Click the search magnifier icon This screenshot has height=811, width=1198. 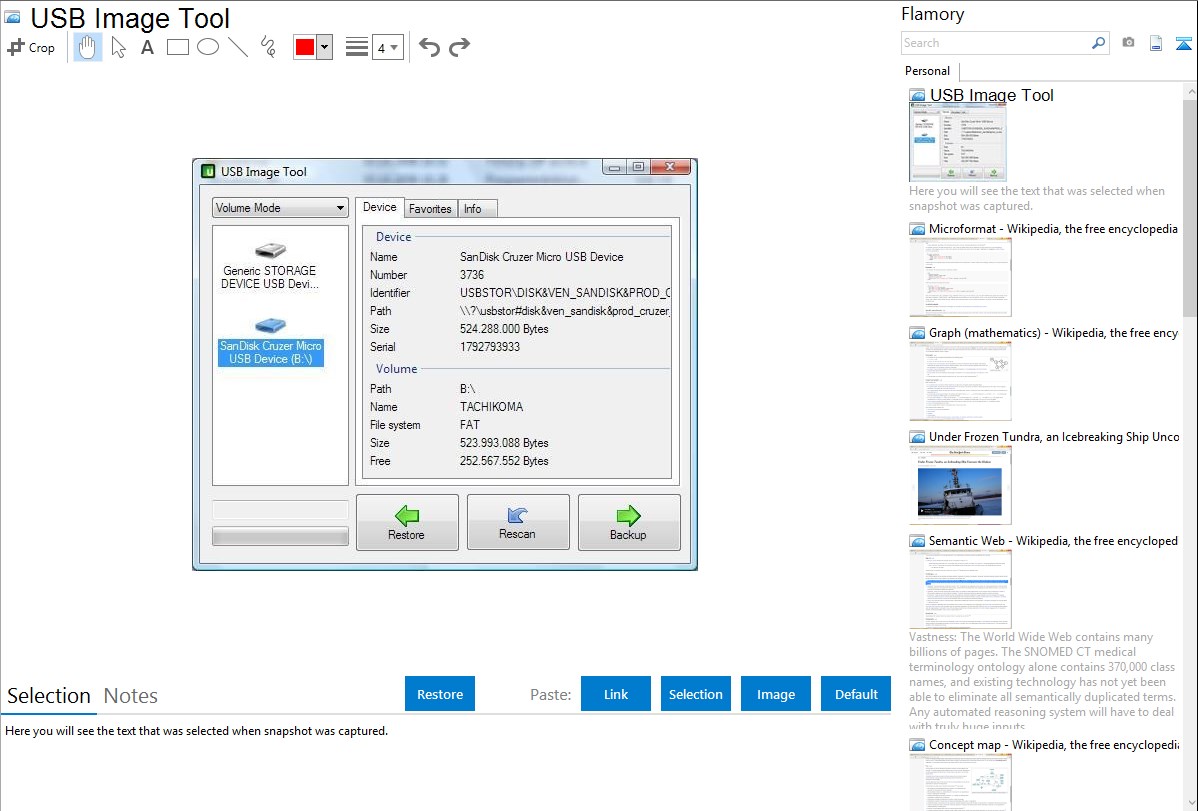(x=1099, y=43)
